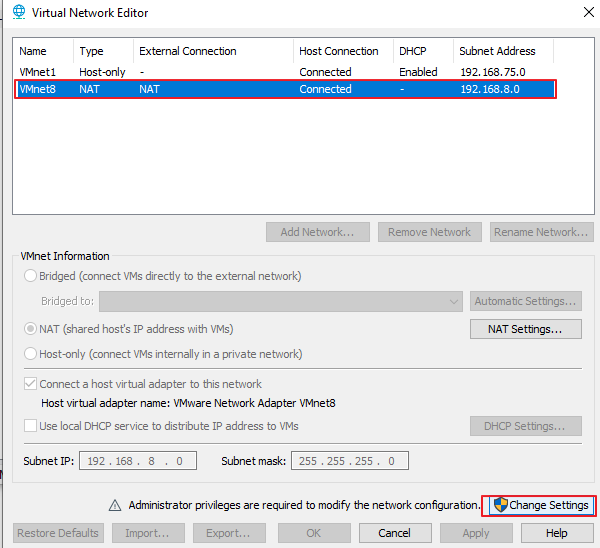This screenshot has height=548, width=600.
Task: Select the VMnet8 network row
Action: click(x=285, y=89)
